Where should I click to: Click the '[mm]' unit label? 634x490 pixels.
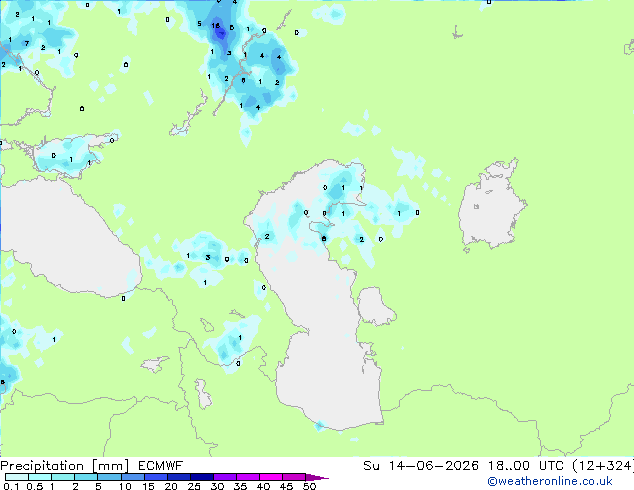[111, 466]
